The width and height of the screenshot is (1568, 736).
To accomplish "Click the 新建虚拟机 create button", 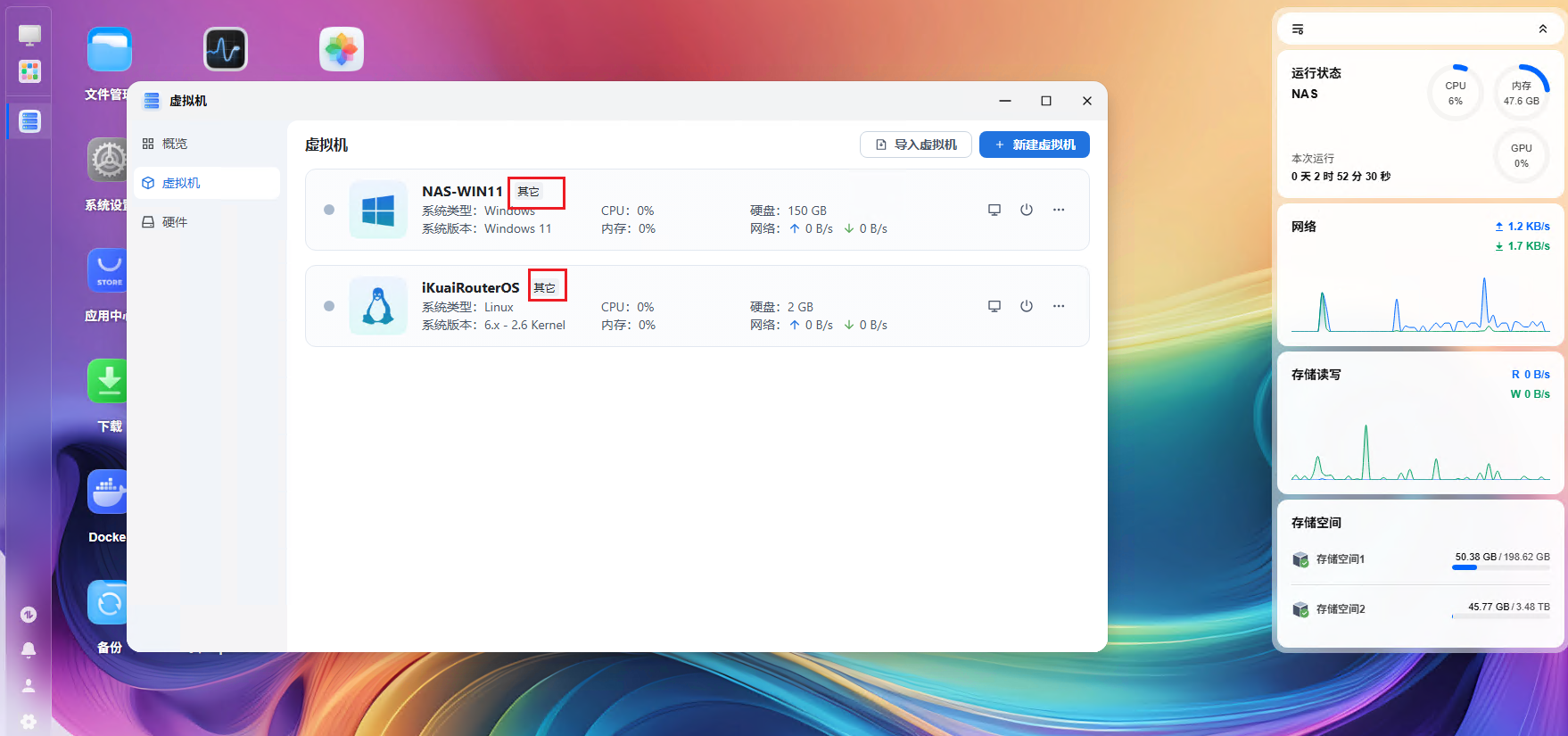I will (1035, 145).
